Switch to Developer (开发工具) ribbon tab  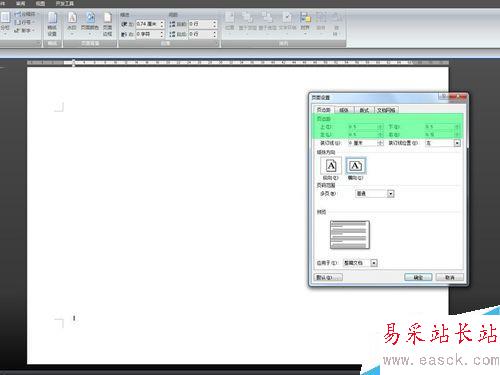[x=65, y=4]
